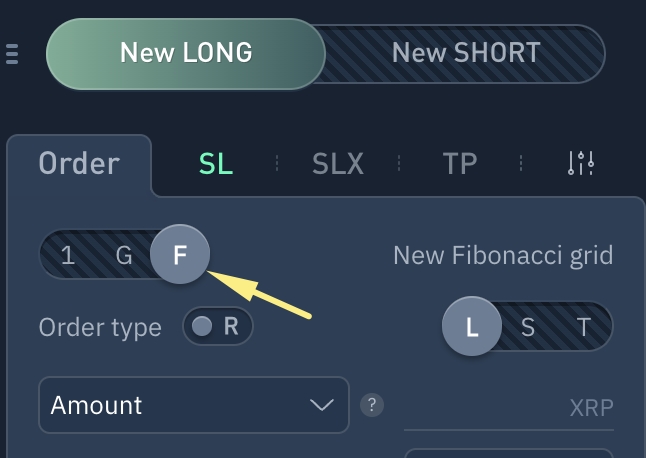Click the question mark help icon
This screenshot has width=646, height=458.
(x=372, y=405)
